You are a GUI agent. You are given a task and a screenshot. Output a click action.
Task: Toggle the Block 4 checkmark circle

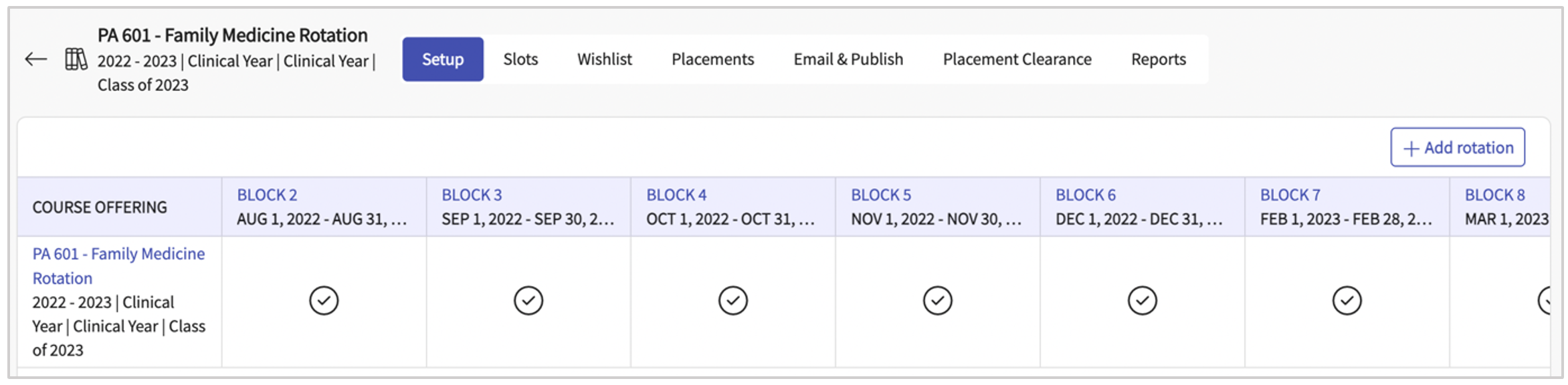[x=733, y=301]
